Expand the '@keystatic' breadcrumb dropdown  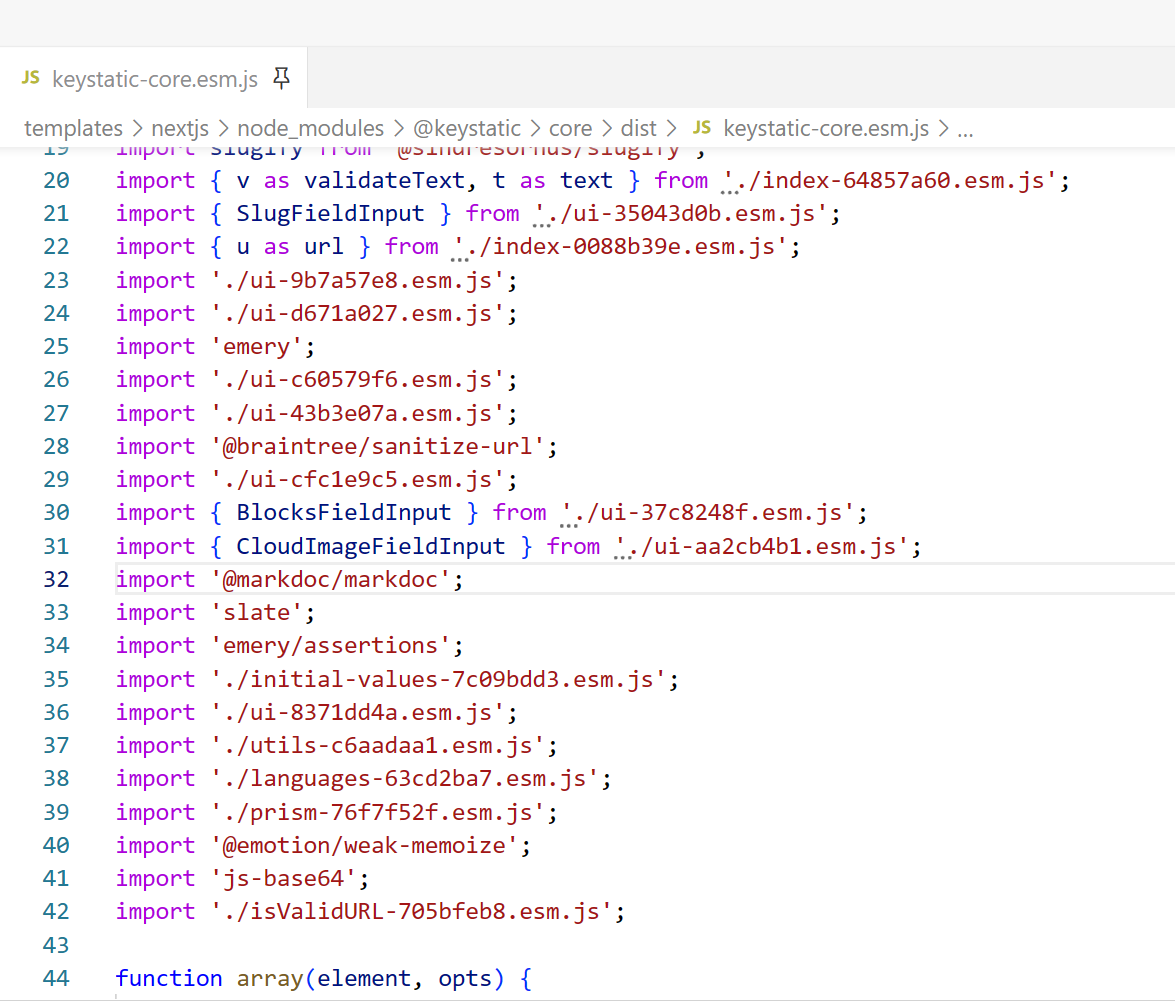point(468,128)
